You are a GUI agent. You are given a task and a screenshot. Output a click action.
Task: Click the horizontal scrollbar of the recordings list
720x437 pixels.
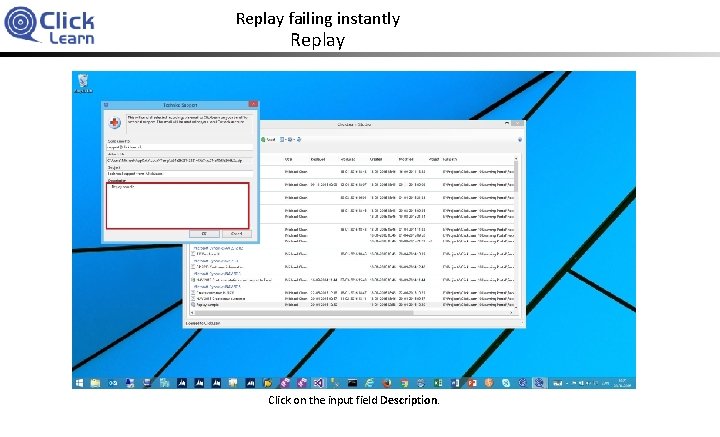352,313
